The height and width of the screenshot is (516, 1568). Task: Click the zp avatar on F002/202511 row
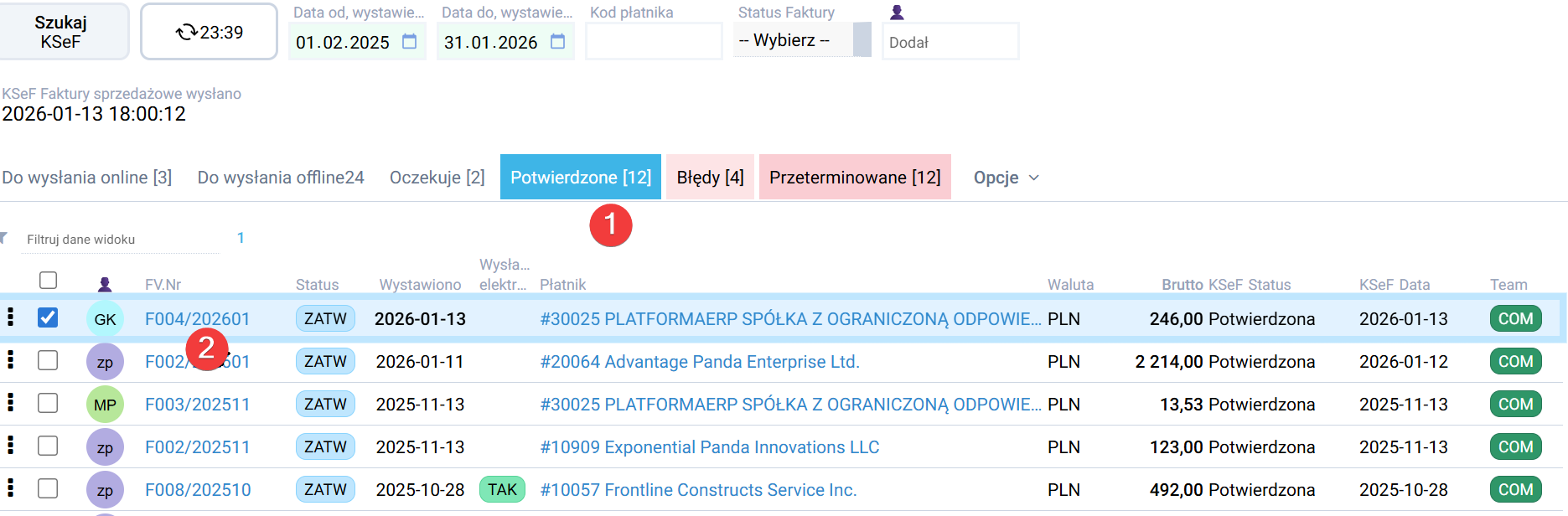pyautogui.click(x=104, y=446)
